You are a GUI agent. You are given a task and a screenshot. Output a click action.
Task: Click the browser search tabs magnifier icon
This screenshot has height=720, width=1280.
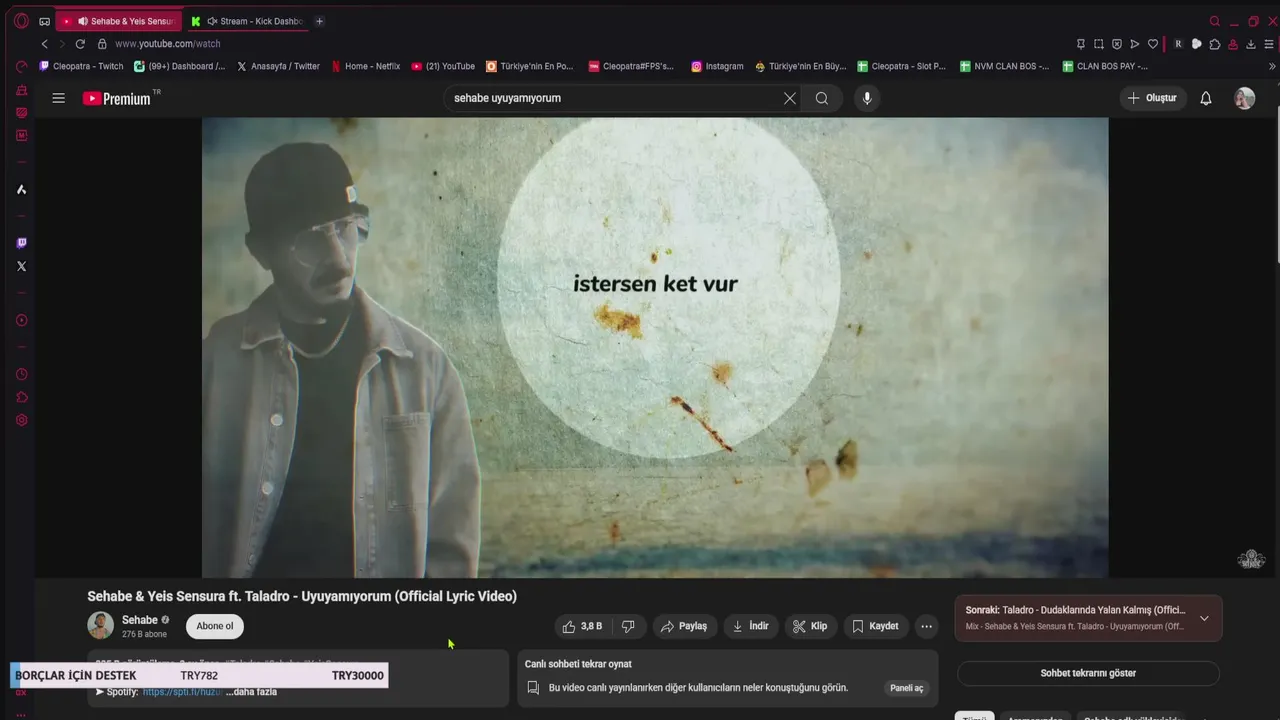point(1215,21)
